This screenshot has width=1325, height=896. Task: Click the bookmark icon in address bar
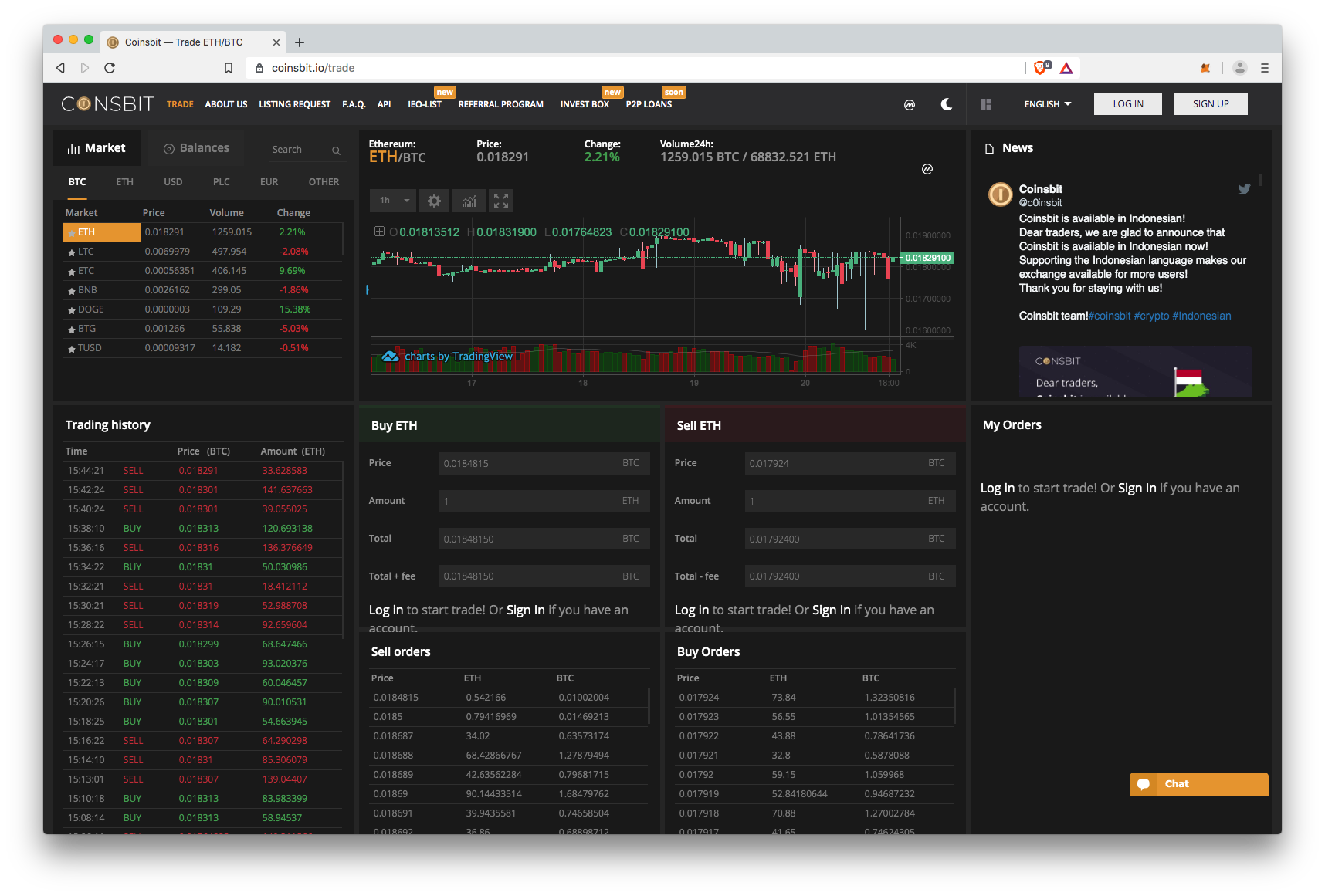click(229, 68)
